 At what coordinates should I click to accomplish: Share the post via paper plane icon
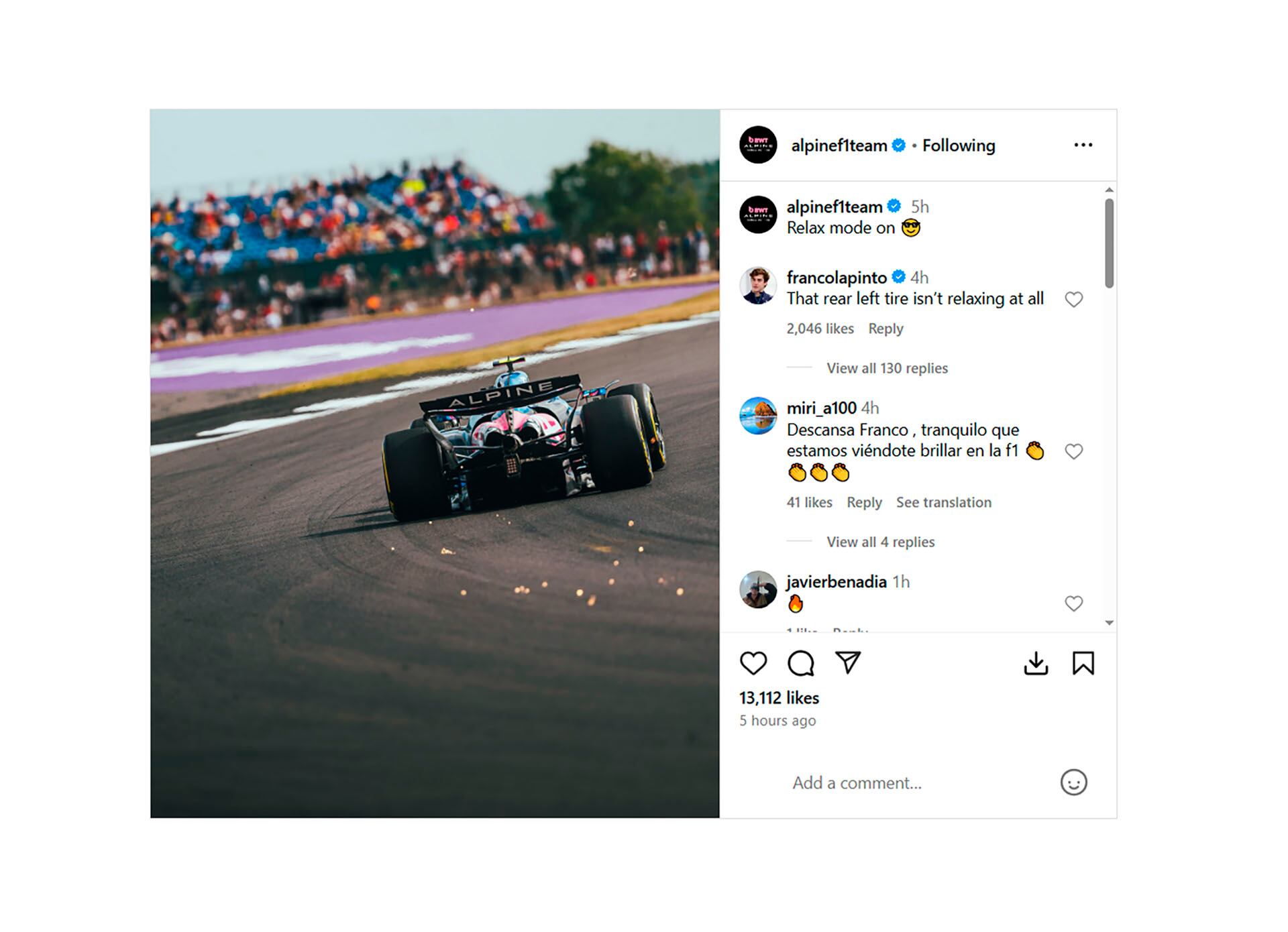point(848,662)
